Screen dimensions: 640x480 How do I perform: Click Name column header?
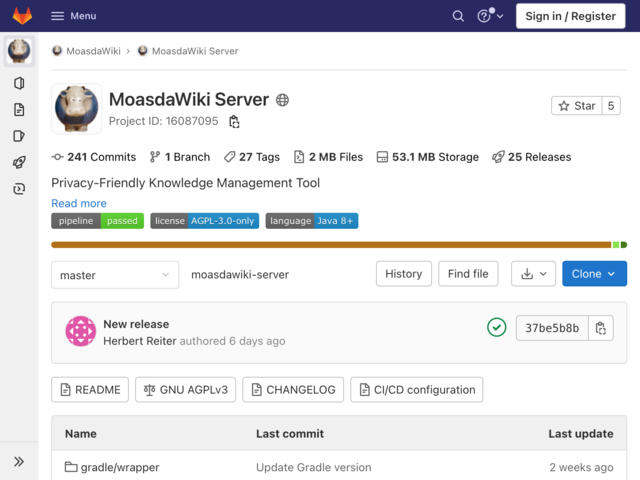click(x=81, y=433)
